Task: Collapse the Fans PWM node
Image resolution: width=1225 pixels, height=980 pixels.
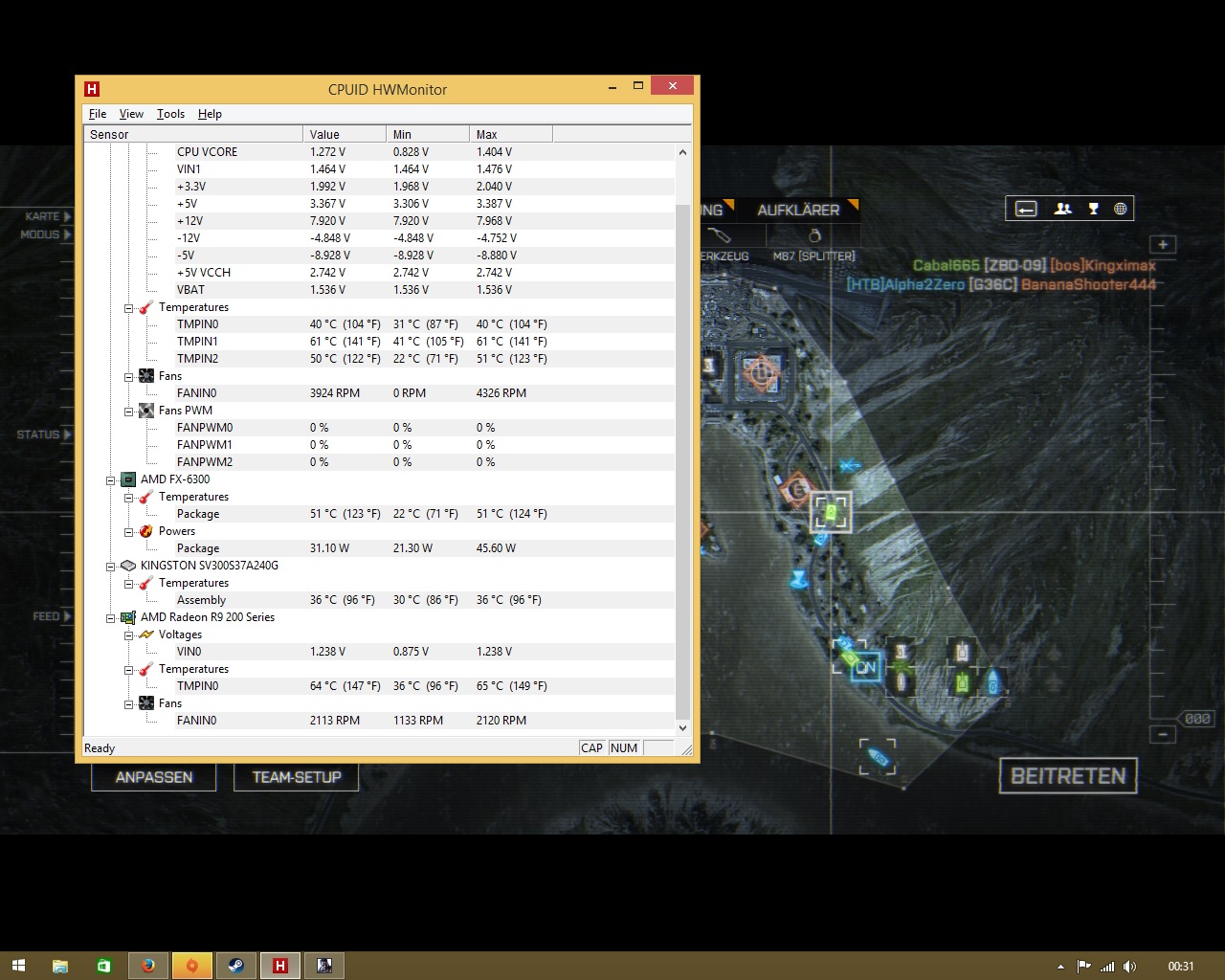Action: 128,411
